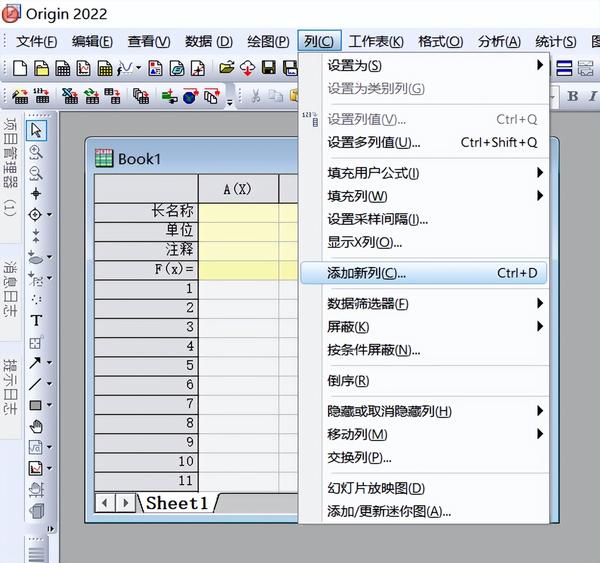Select the Zoom Out magnifier tool
Image resolution: width=600 pixels, height=563 pixels.
pyautogui.click(x=36, y=173)
